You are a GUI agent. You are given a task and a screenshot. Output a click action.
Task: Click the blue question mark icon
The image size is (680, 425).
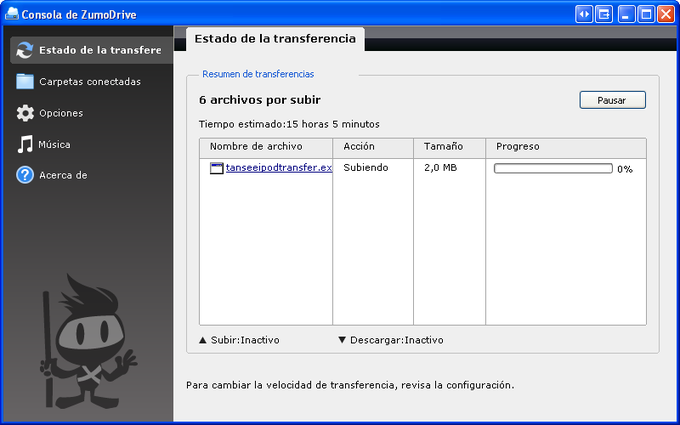(x=25, y=175)
